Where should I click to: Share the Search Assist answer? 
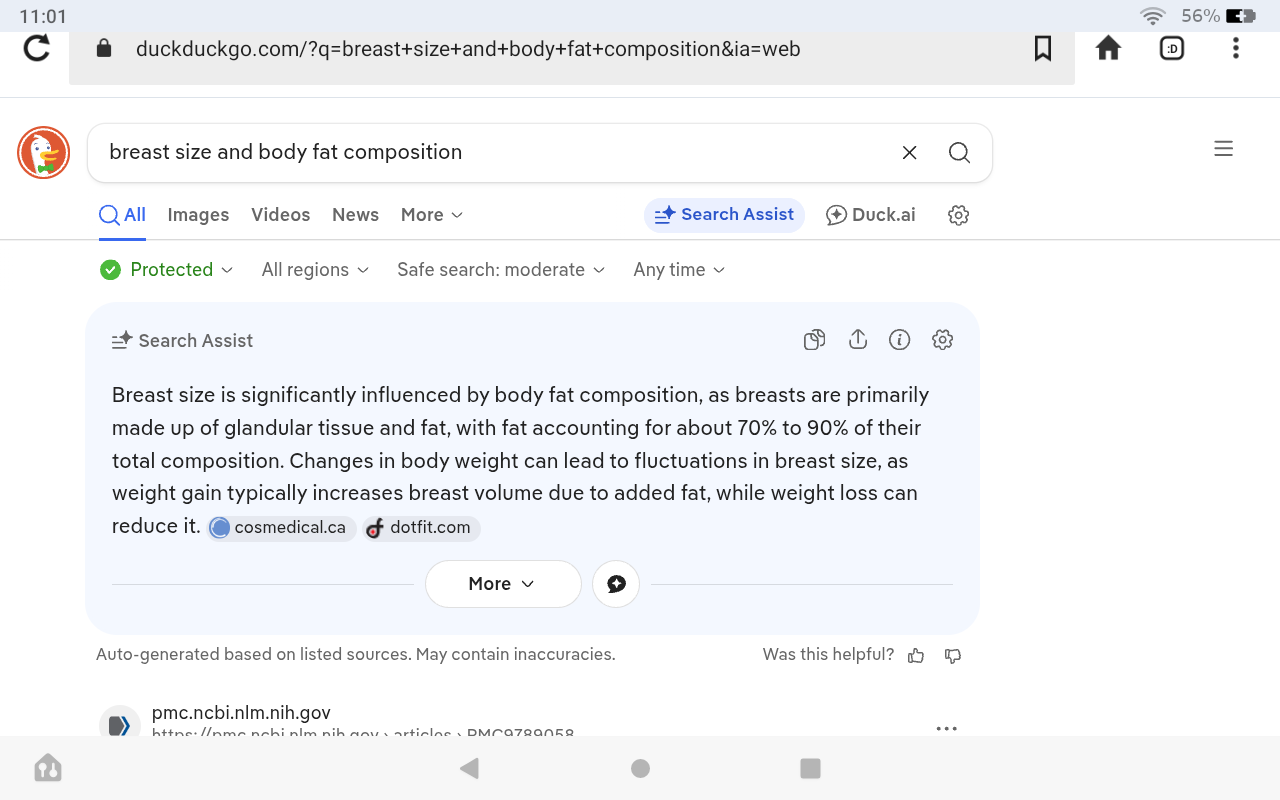857,340
